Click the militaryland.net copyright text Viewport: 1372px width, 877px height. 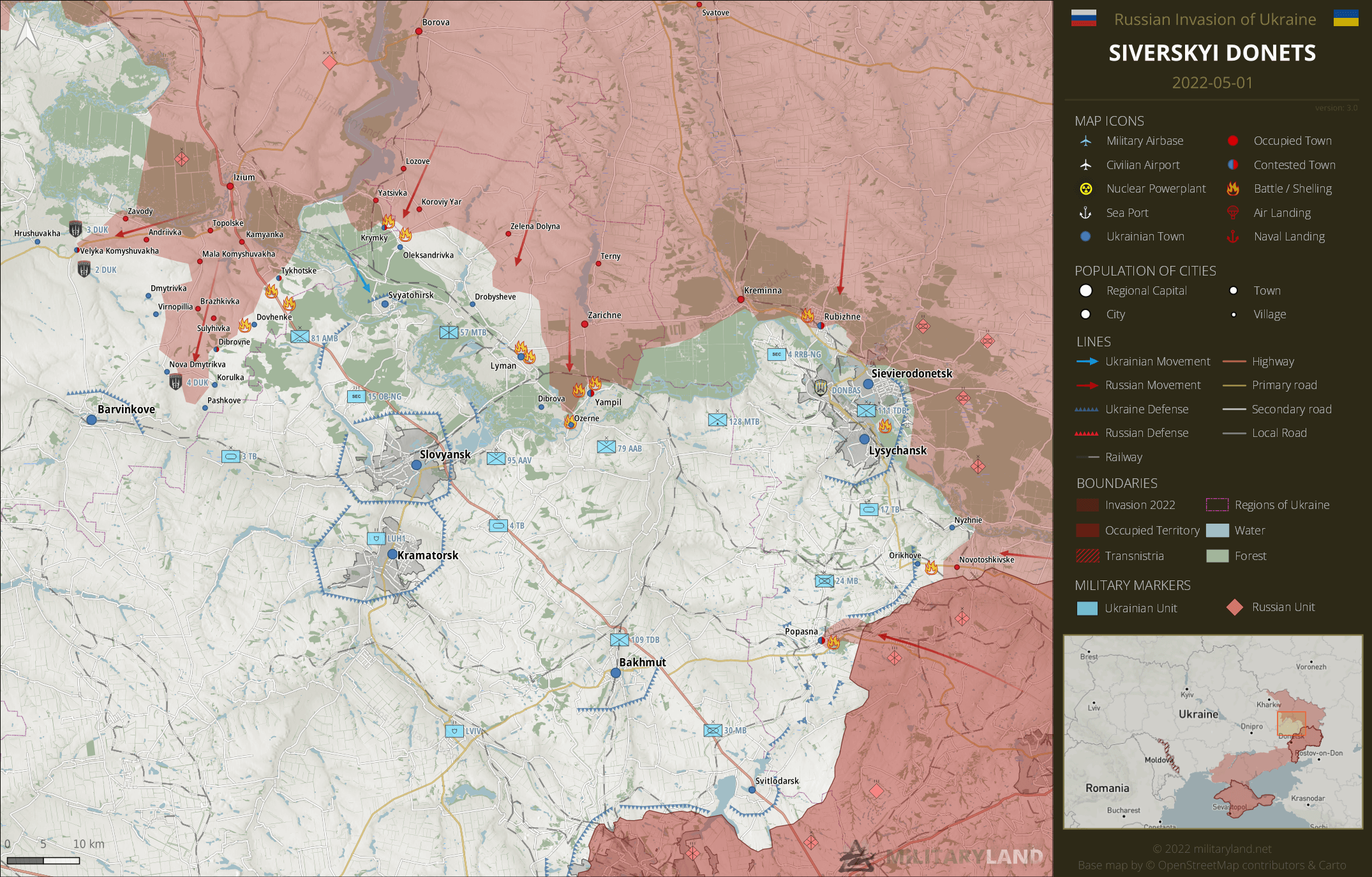tap(1212, 849)
